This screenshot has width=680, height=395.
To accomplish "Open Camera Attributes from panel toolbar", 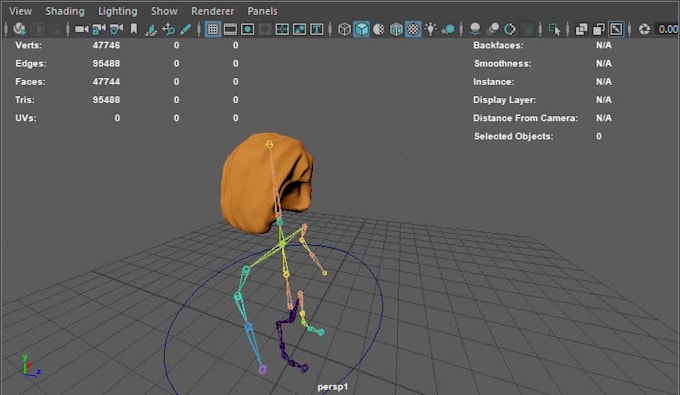I will 116,29.
